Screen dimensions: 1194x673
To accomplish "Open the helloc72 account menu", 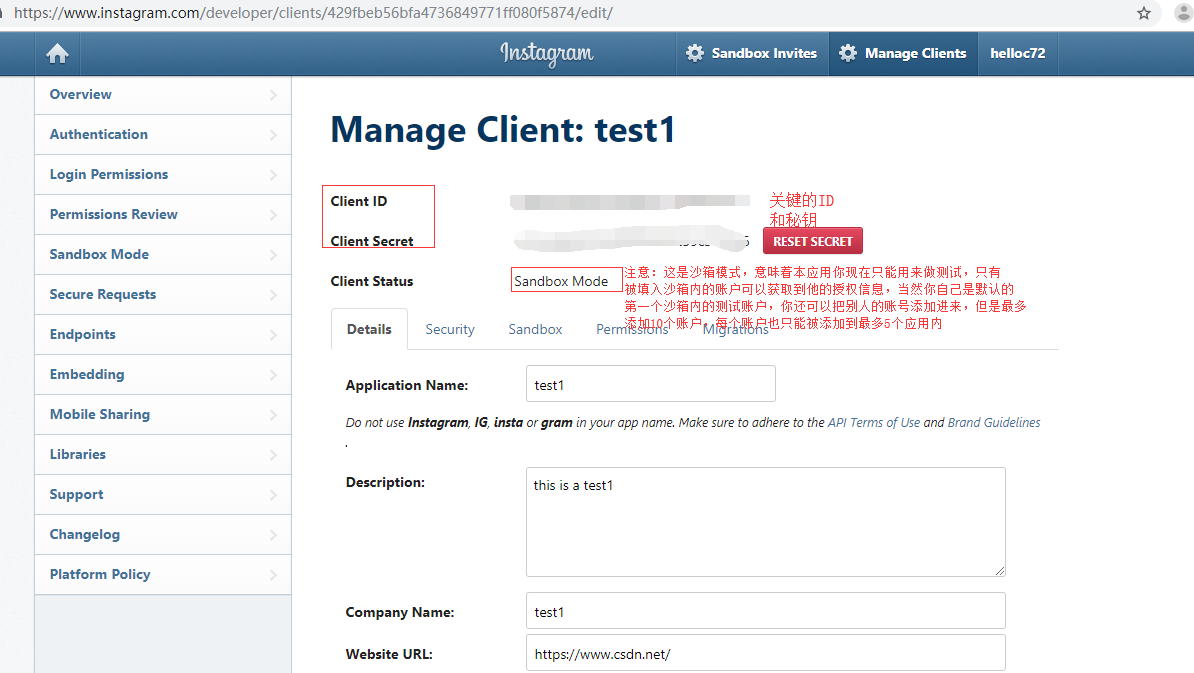I will point(1017,53).
